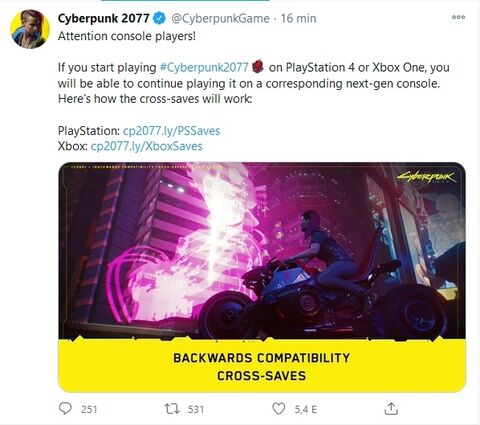This screenshot has width=480, height=425.
Task: Open the cp2077.ly/PSSaves link
Action: coord(171,131)
